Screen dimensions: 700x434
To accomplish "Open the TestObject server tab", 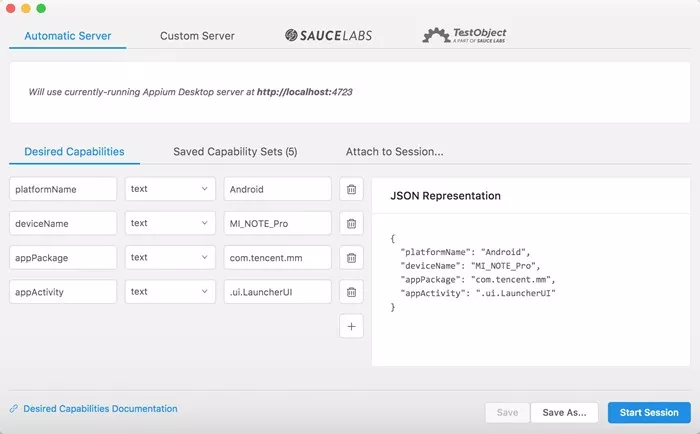I will [464, 35].
